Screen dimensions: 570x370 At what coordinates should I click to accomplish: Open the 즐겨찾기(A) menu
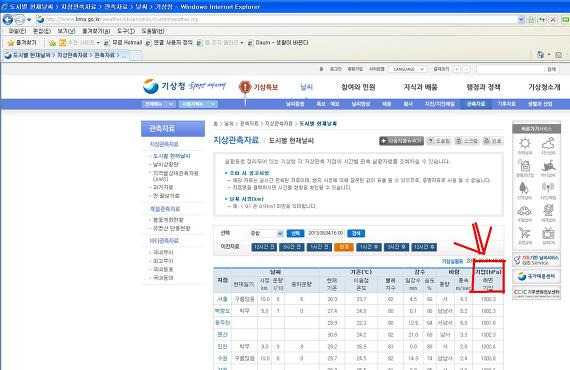96,31
